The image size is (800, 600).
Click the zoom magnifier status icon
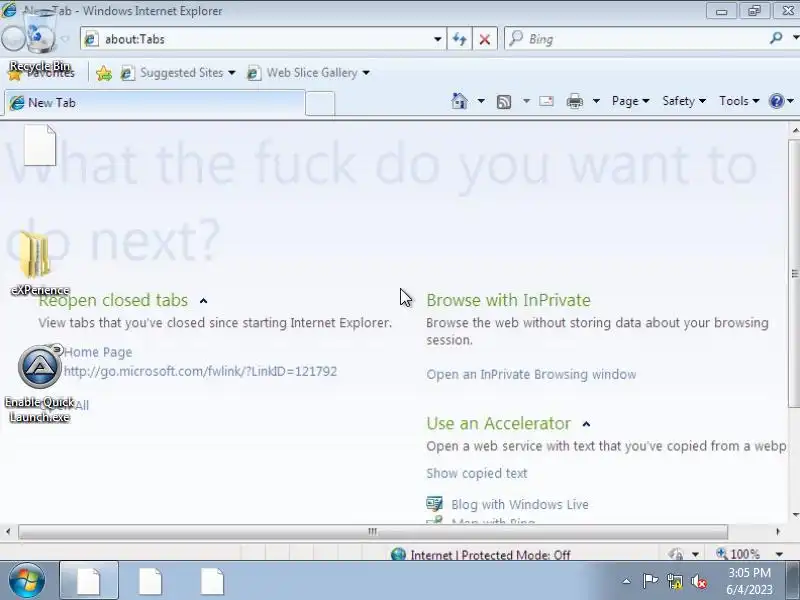(721, 553)
